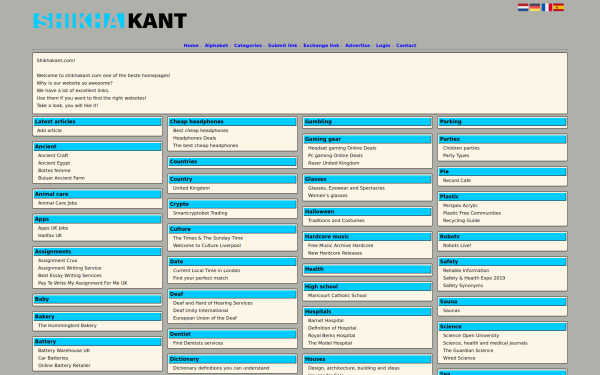Open the Ancient Egypt link
This screenshot has width=600, height=375.
tap(54, 163)
